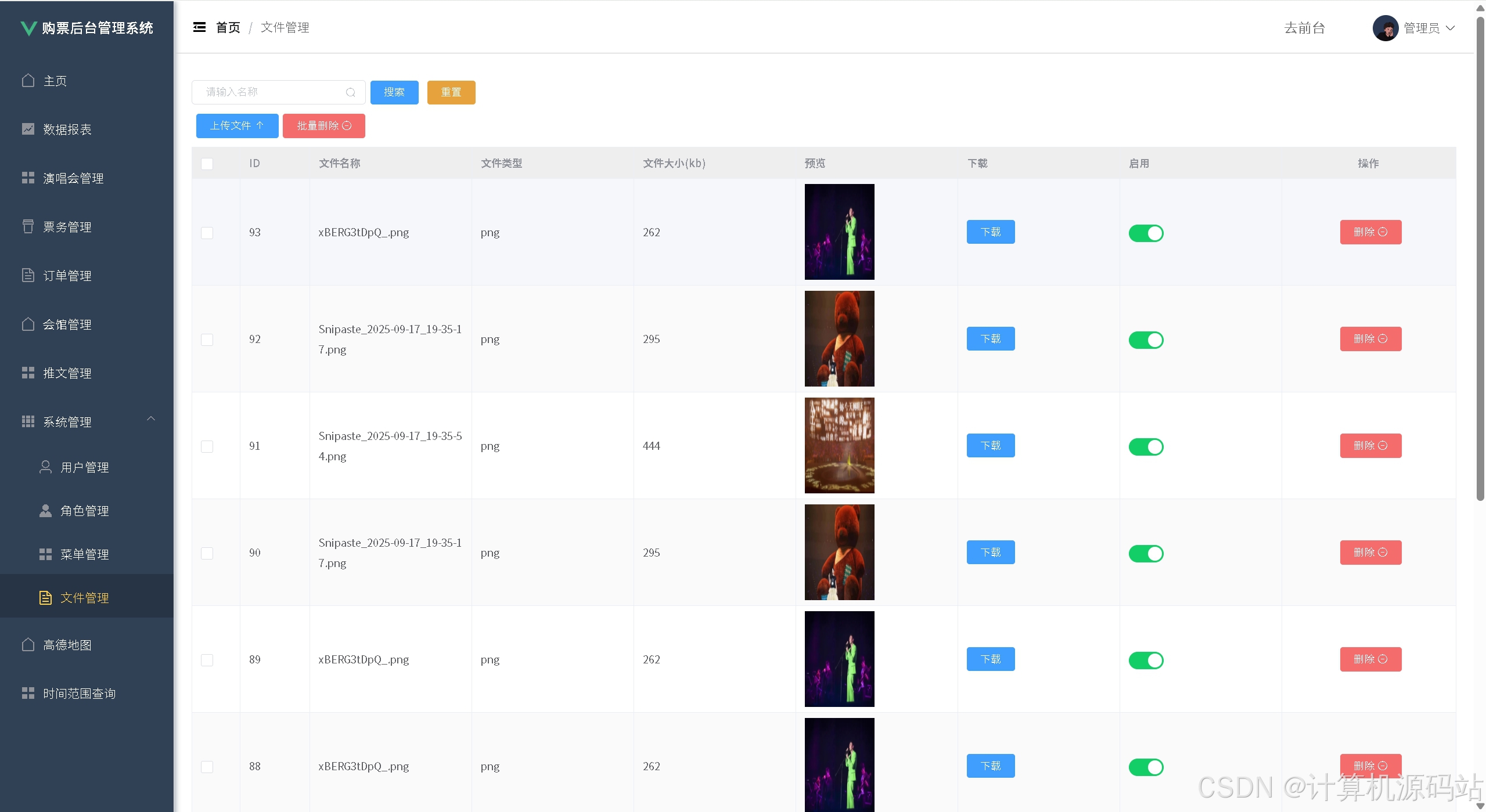Click the 用户管理 user icon
This screenshot has height=812, width=1486.
[45, 467]
